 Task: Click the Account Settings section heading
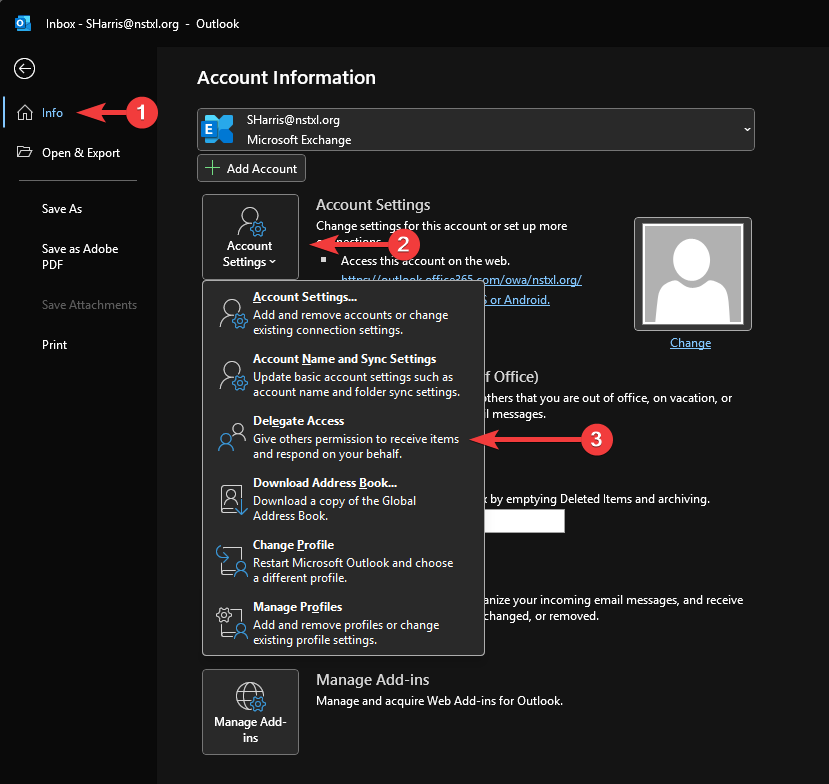[x=373, y=205]
